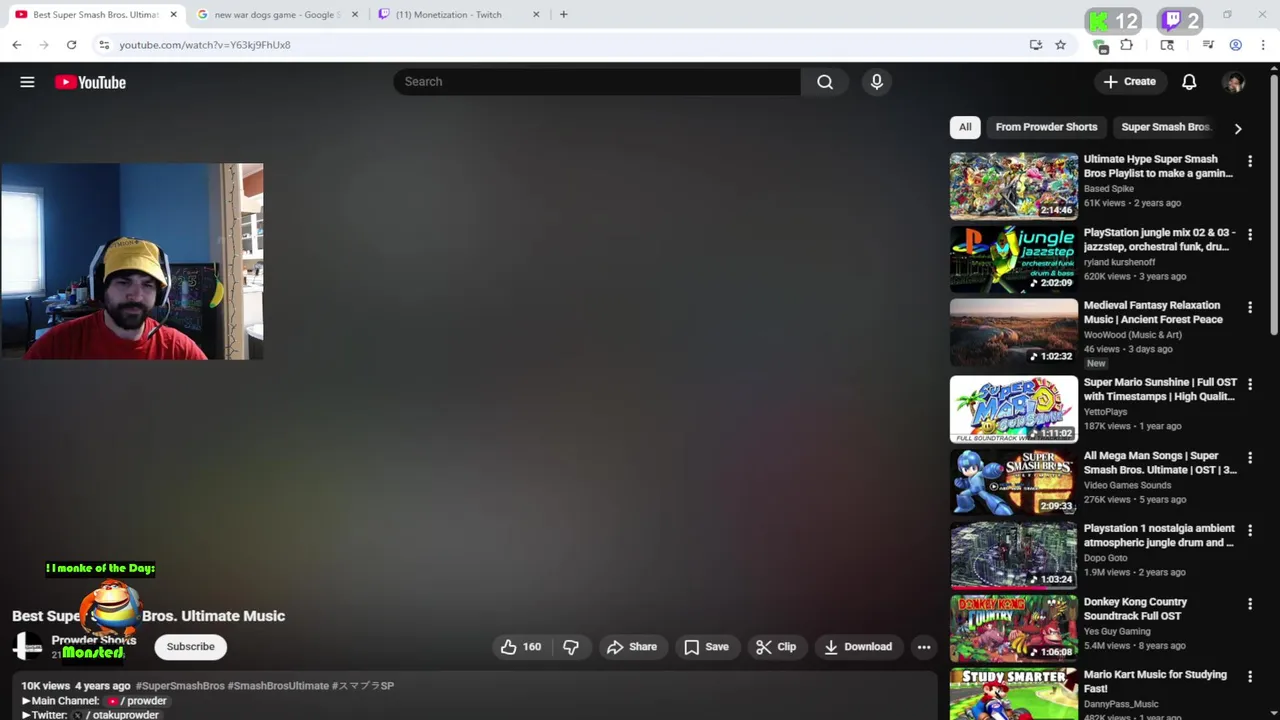Select the All filter chip
This screenshot has height=720, width=1280.
(x=965, y=127)
